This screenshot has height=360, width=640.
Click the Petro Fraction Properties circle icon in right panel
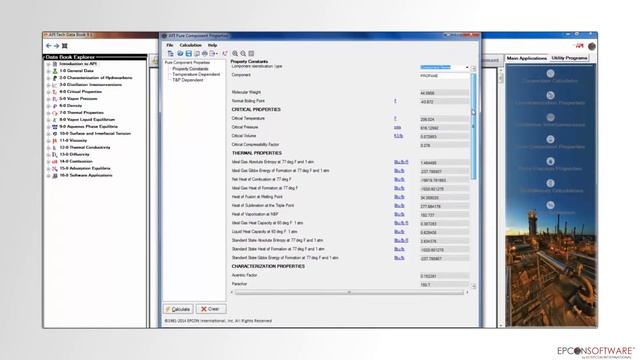550,161
